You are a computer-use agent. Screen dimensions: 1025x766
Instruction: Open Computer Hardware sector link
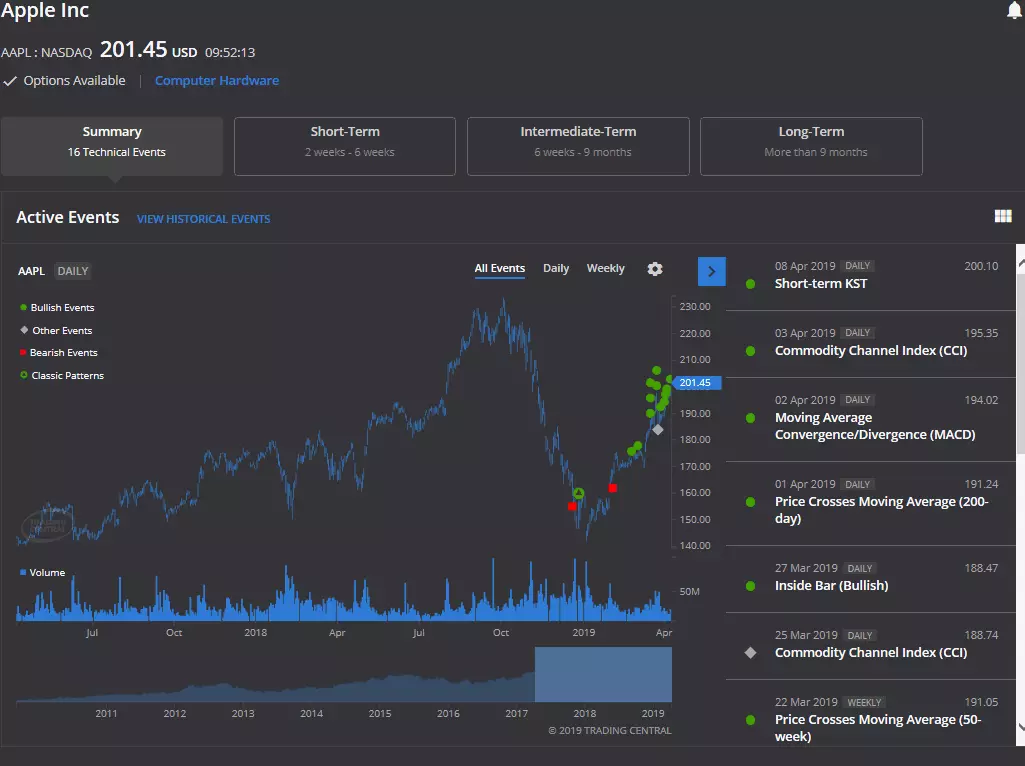(217, 80)
